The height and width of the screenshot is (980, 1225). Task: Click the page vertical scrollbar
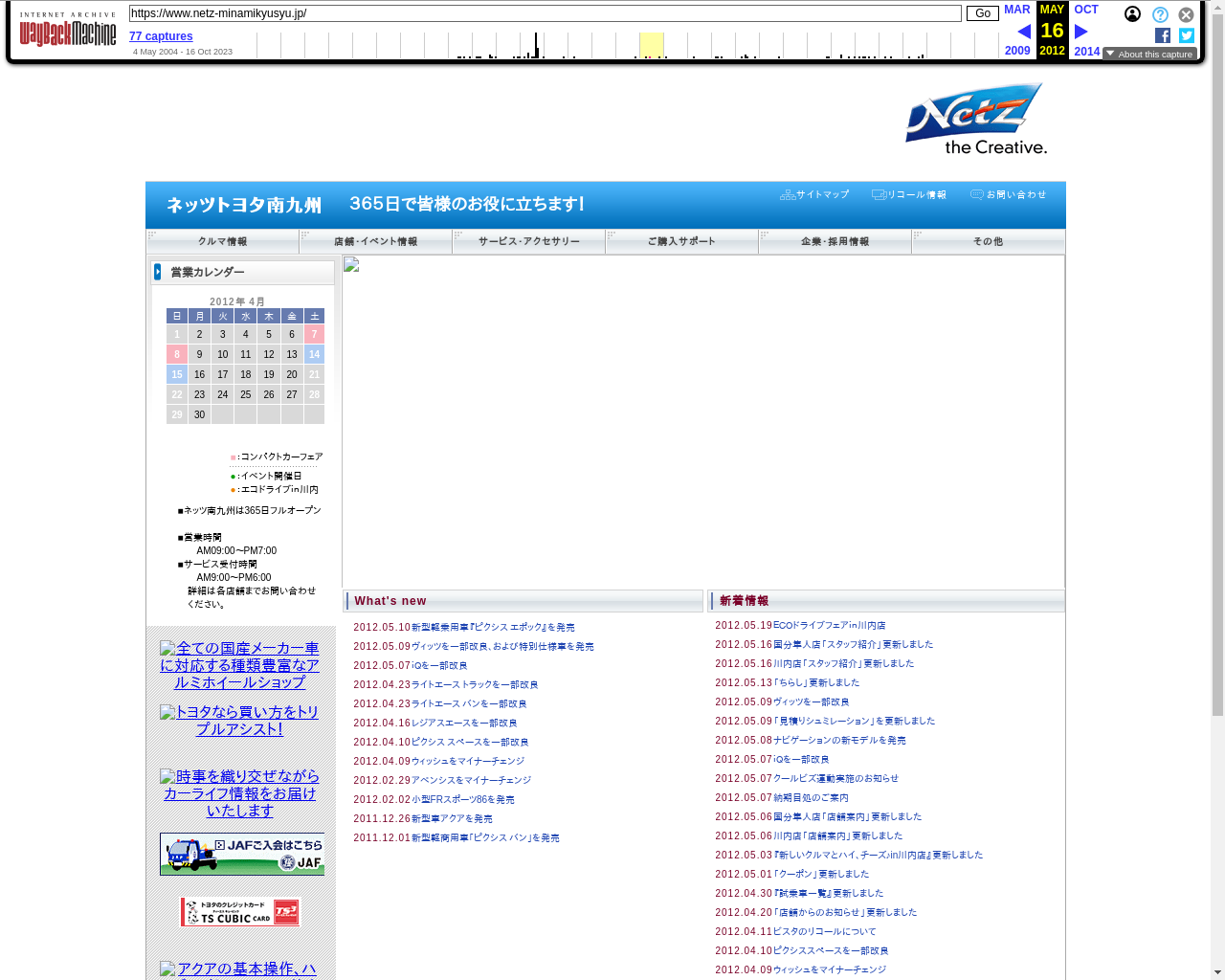click(x=1217, y=383)
